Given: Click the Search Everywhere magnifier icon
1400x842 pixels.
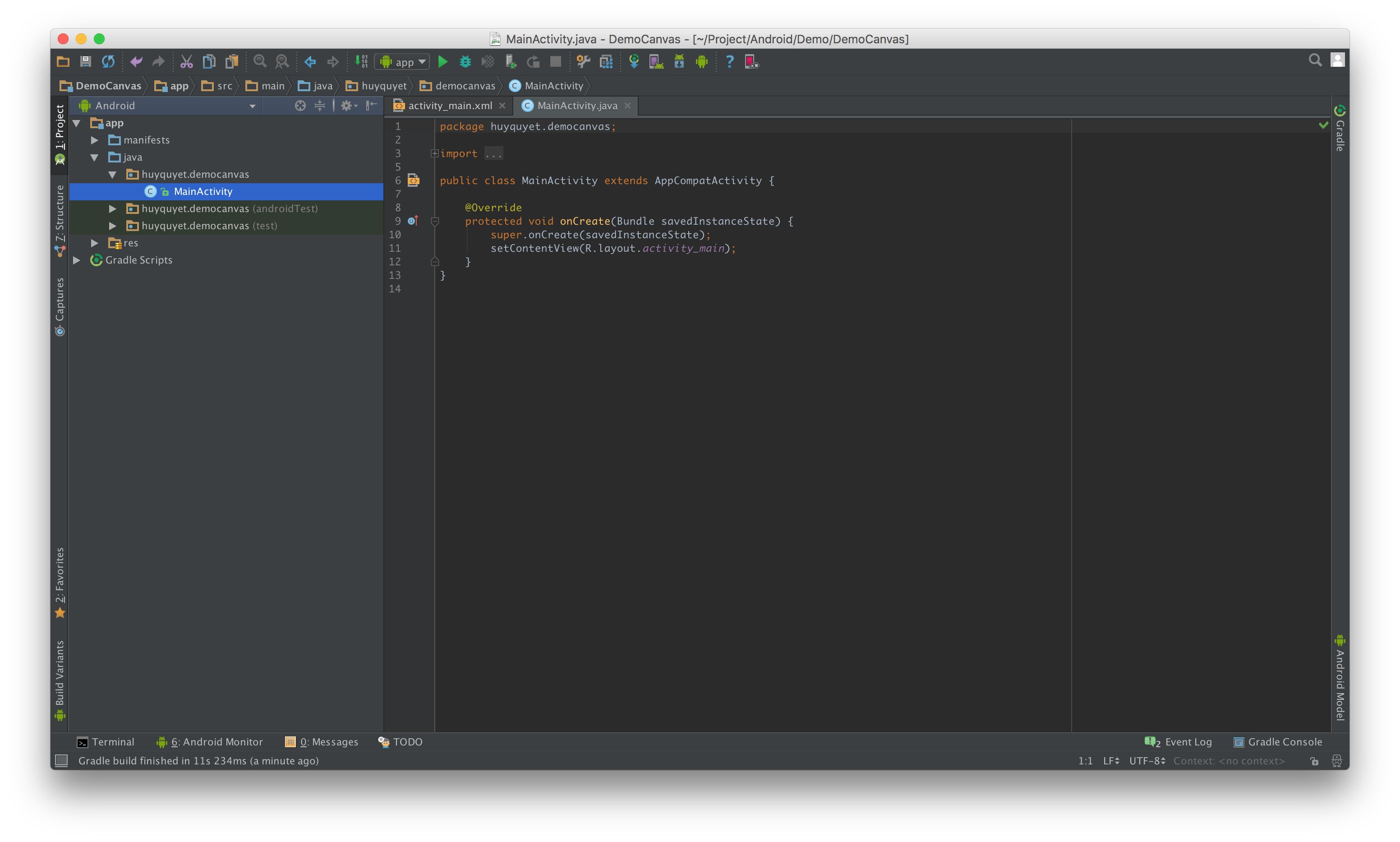Looking at the screenshot, I should tap(1315, 60).
